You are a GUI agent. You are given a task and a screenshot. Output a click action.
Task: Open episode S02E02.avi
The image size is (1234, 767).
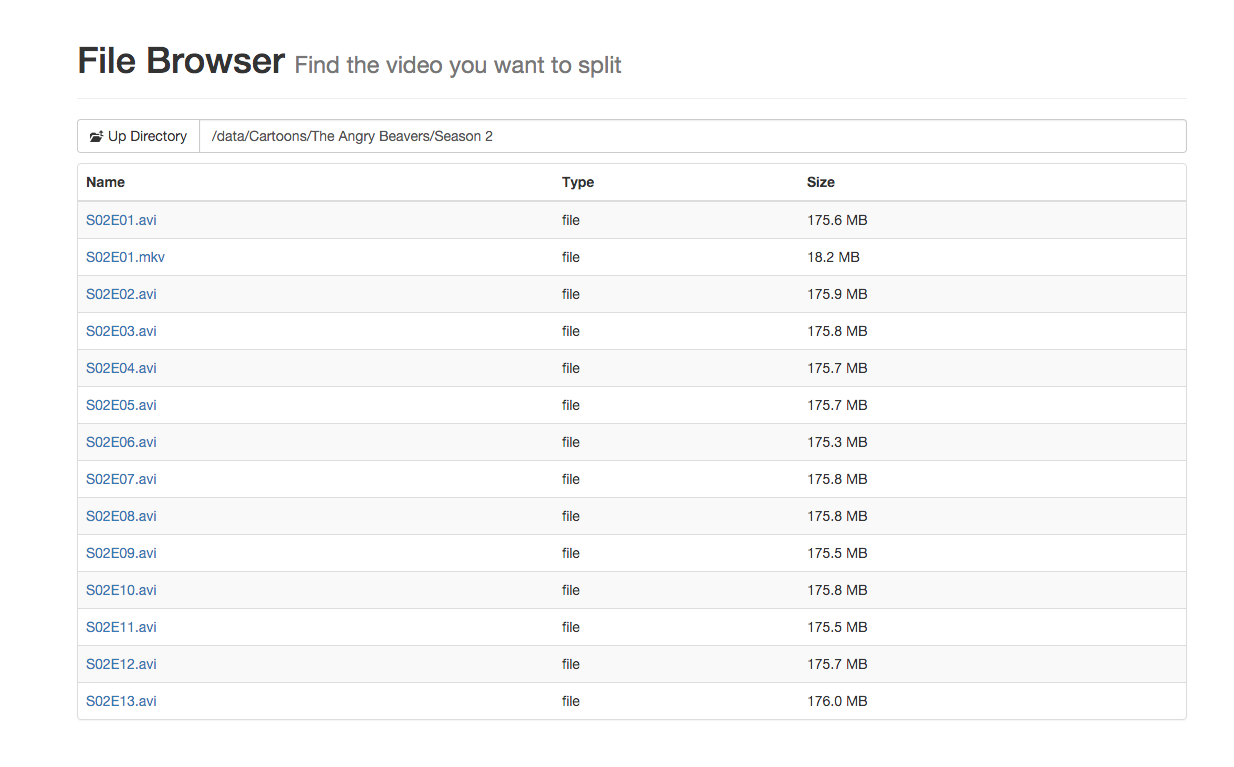click(x=121, y=294)
